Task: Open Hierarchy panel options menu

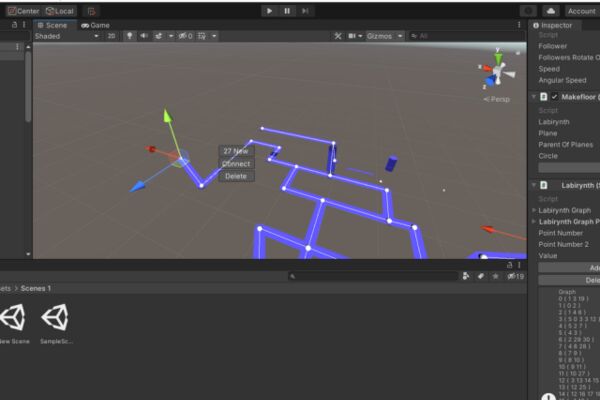Action: pos(24,25)
